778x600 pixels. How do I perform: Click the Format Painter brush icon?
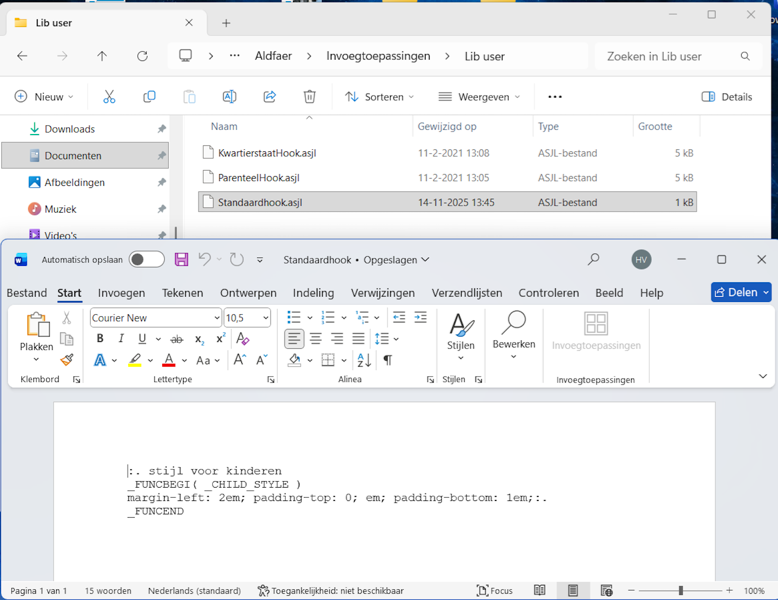67,360
